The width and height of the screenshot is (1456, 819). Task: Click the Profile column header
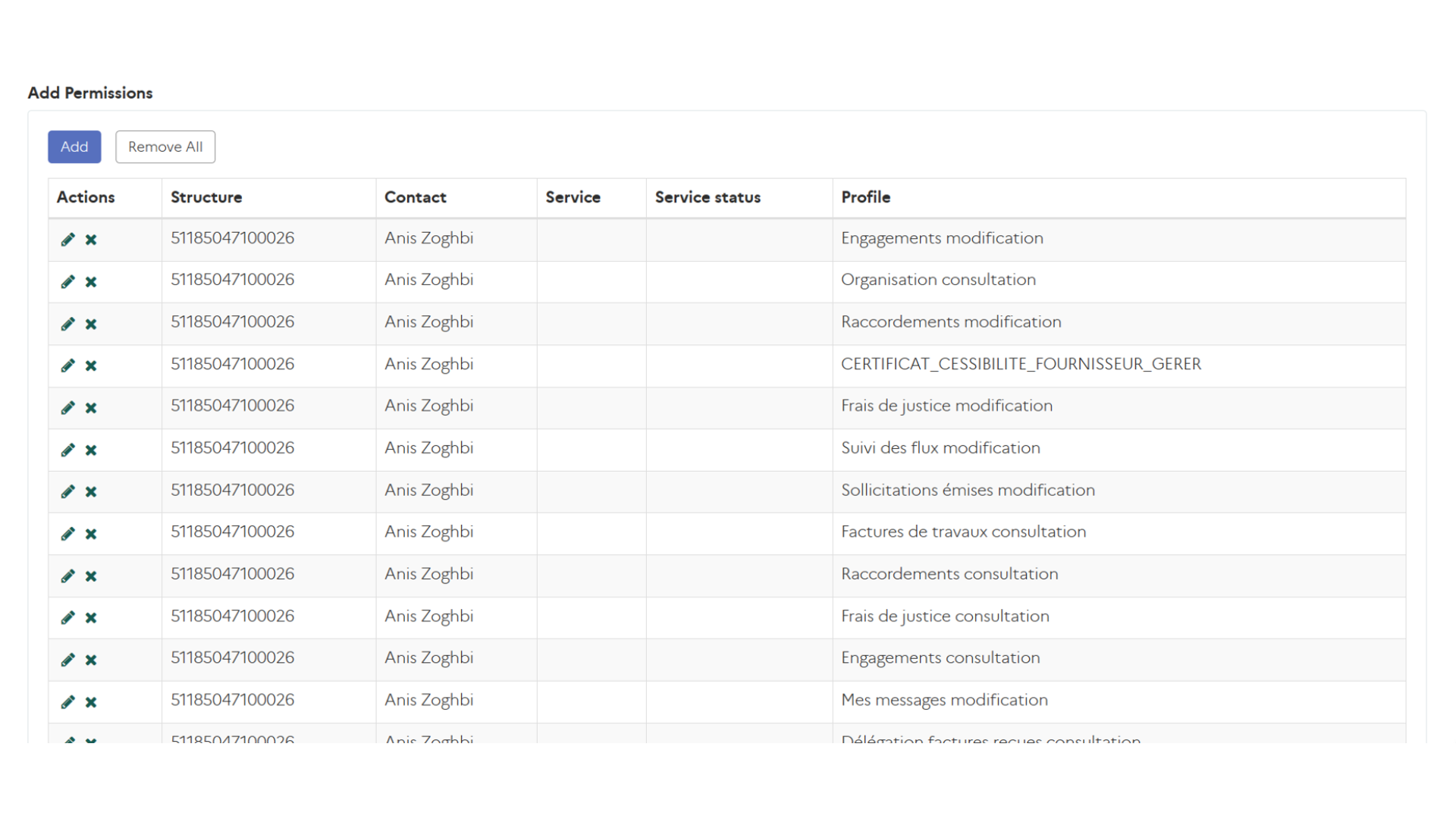pyautogui.click(x=865, y=197)
